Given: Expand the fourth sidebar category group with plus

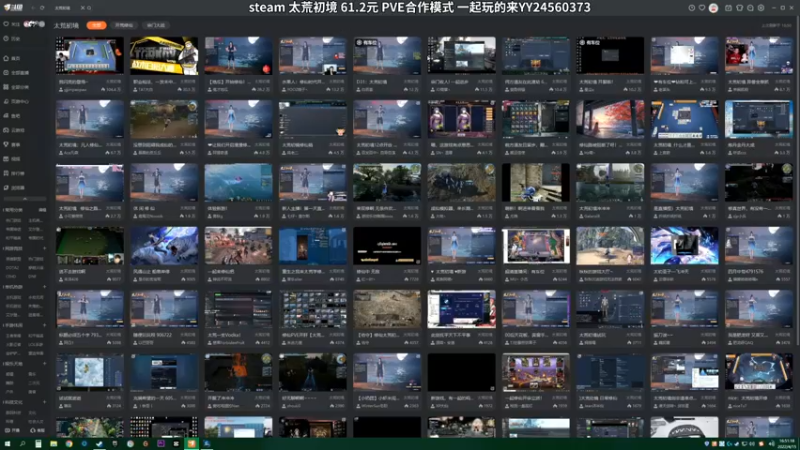Looking at the screenshot, I should (x=44, y=325).
